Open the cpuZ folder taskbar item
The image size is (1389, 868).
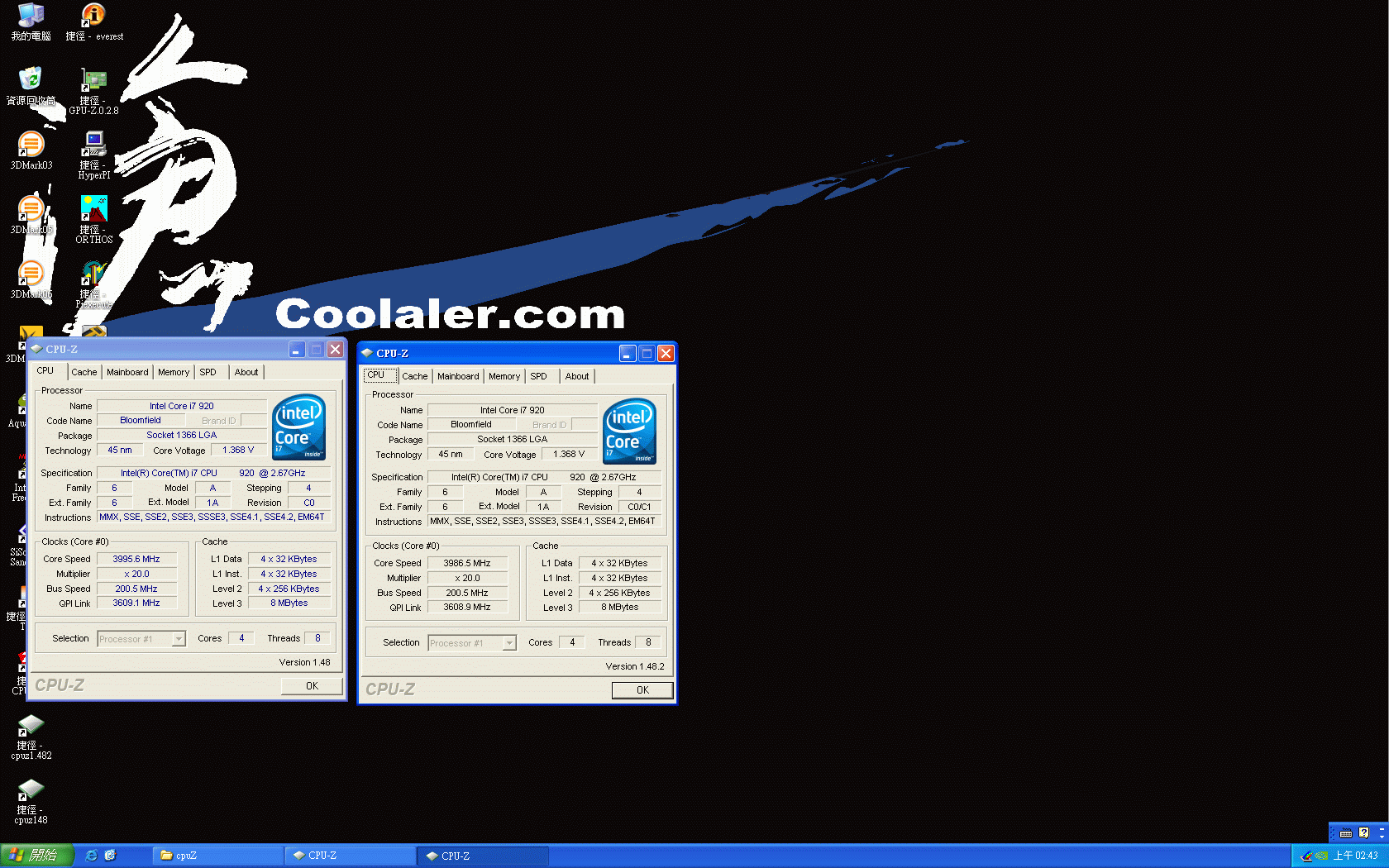coord(217,856)
